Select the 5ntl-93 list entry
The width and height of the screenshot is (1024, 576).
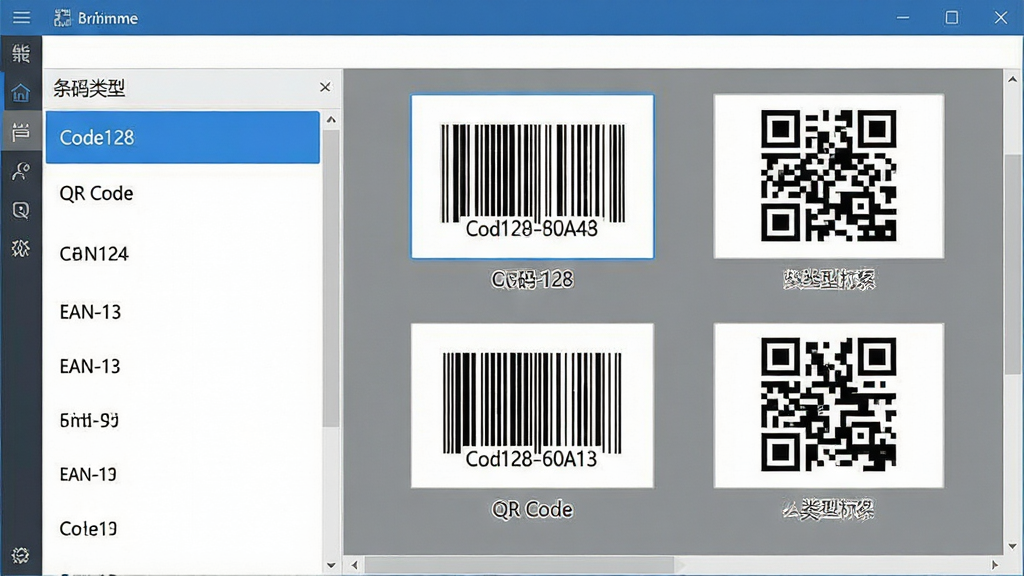pos(183,420)
